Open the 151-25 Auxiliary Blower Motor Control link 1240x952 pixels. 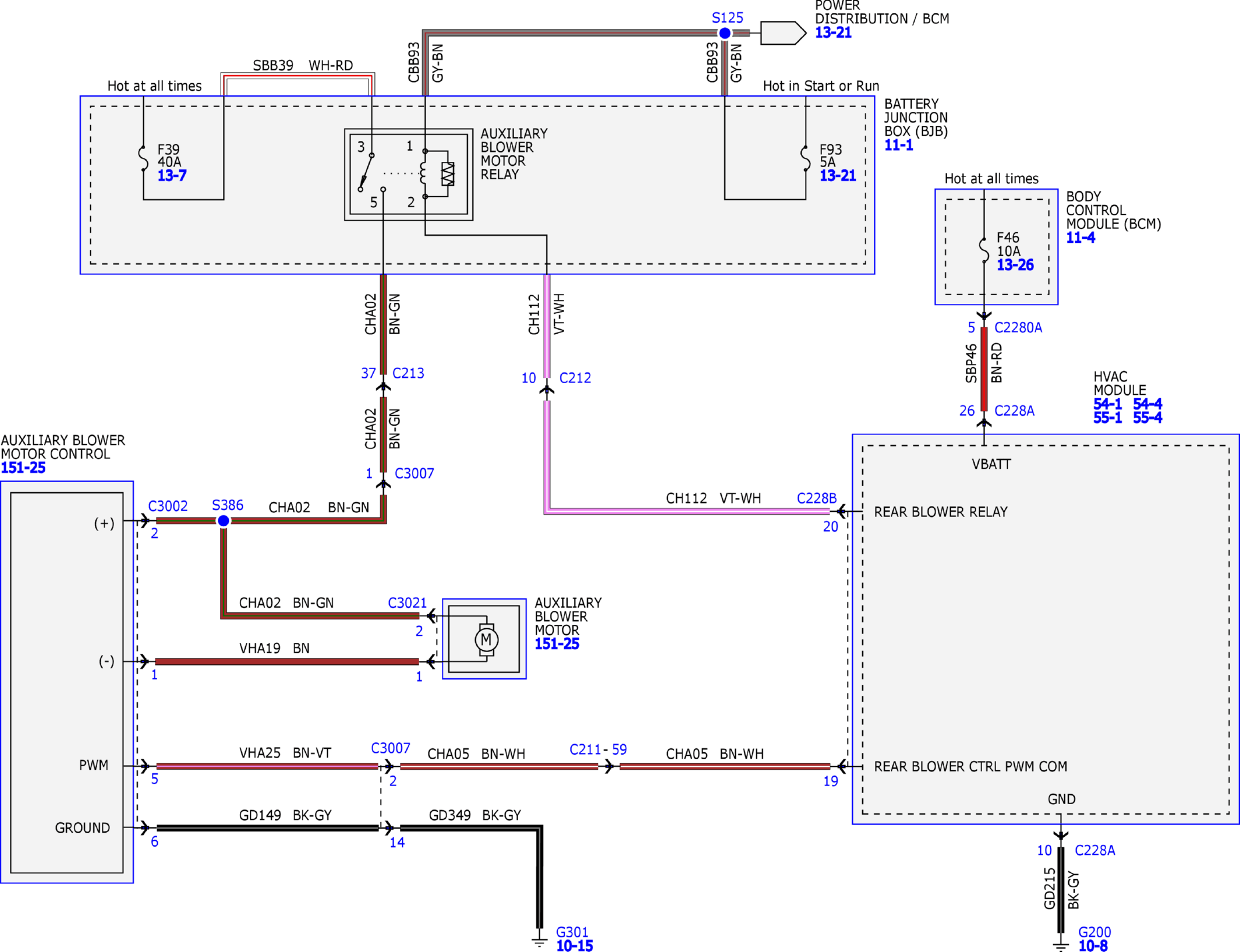point(23,468)
